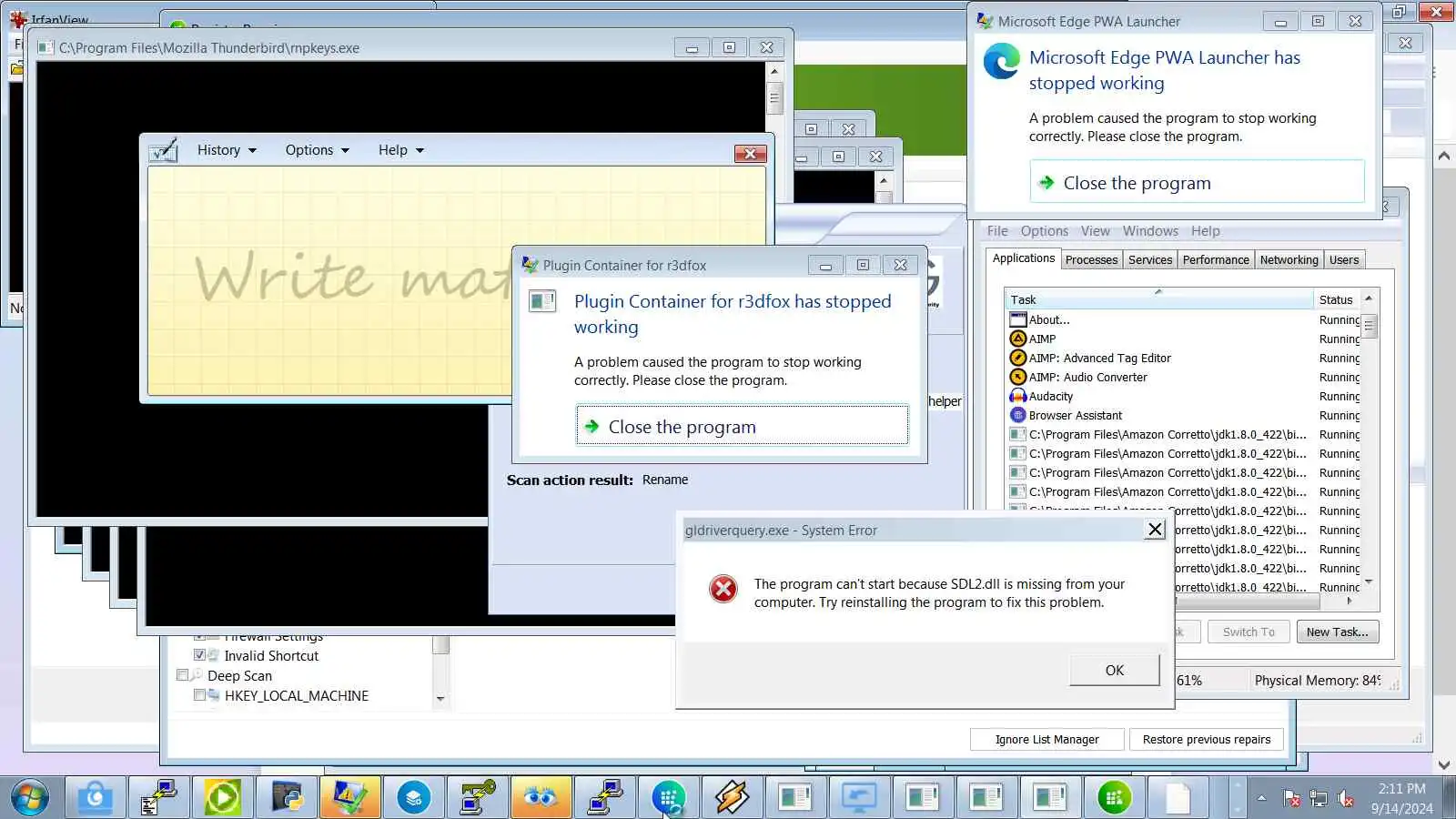This screenshot has width=1456, height=819.
Task: Select AIMP: Advanced Tag Editor icon
Action: tap(1018, 358)
